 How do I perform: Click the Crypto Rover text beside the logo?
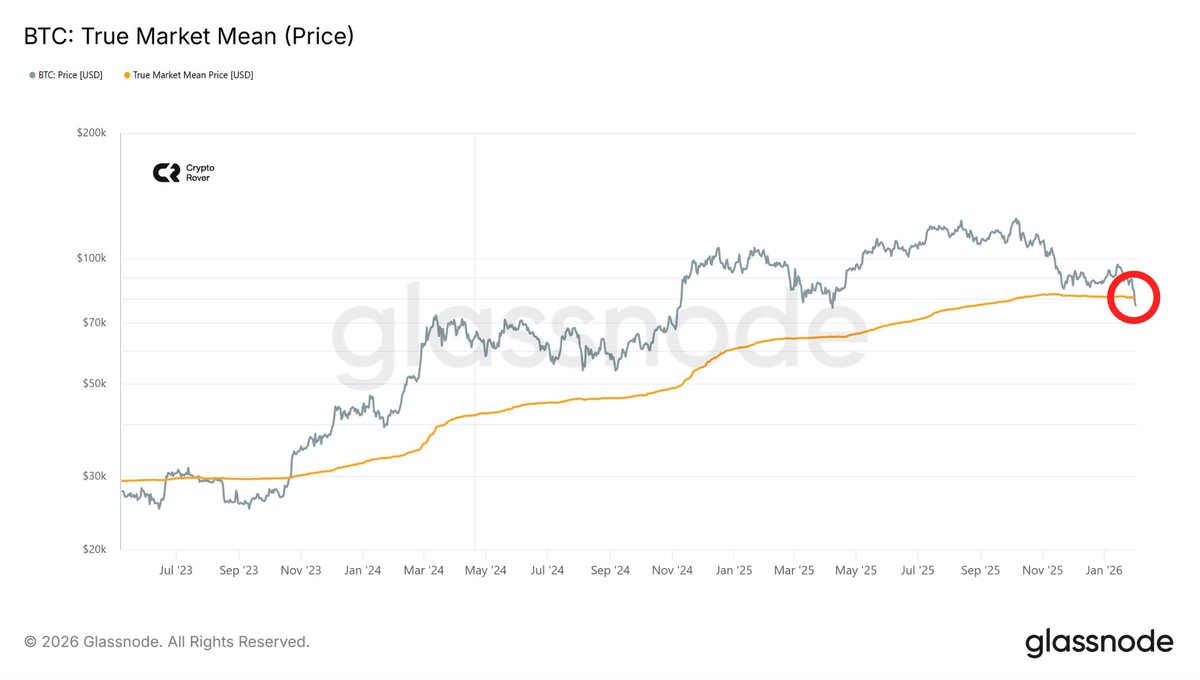(x=200, y=173)
